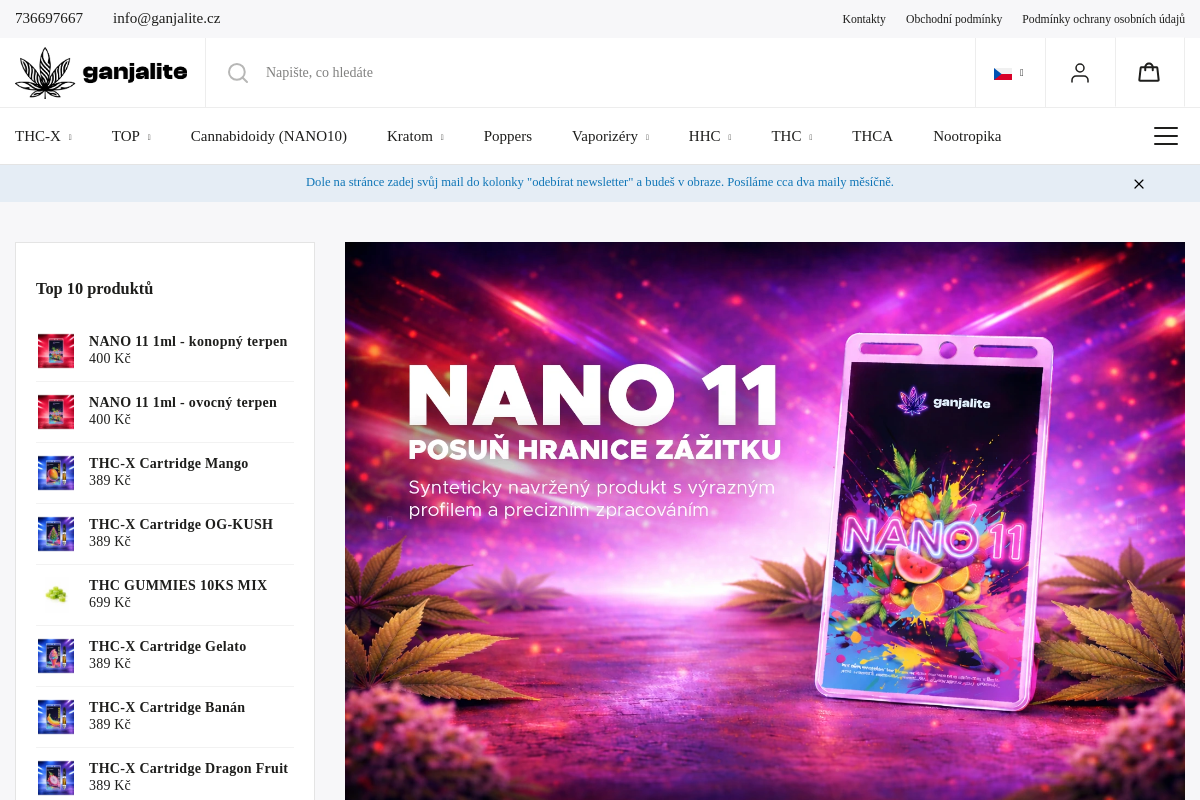Click the NANO 11 hero banner
This screenshot has width=1200, height=800.
pos(765,521)
